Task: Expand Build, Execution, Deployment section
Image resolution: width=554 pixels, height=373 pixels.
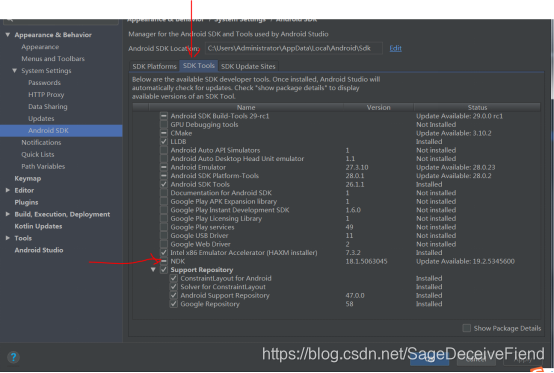Action: click(x=8, y=214)
